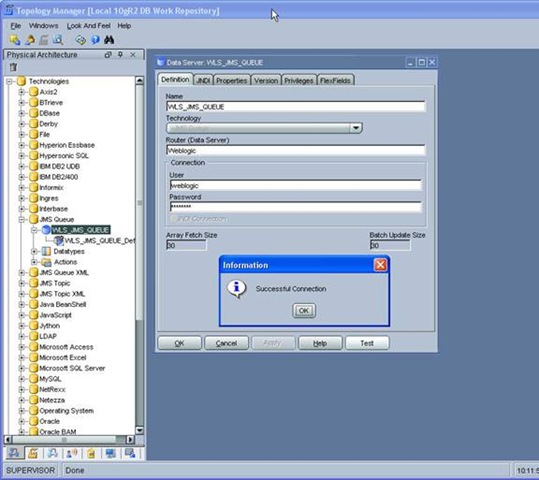Click the tree panel vertical scrollbar
Screen dimensions: 539x480
(139, 254)
